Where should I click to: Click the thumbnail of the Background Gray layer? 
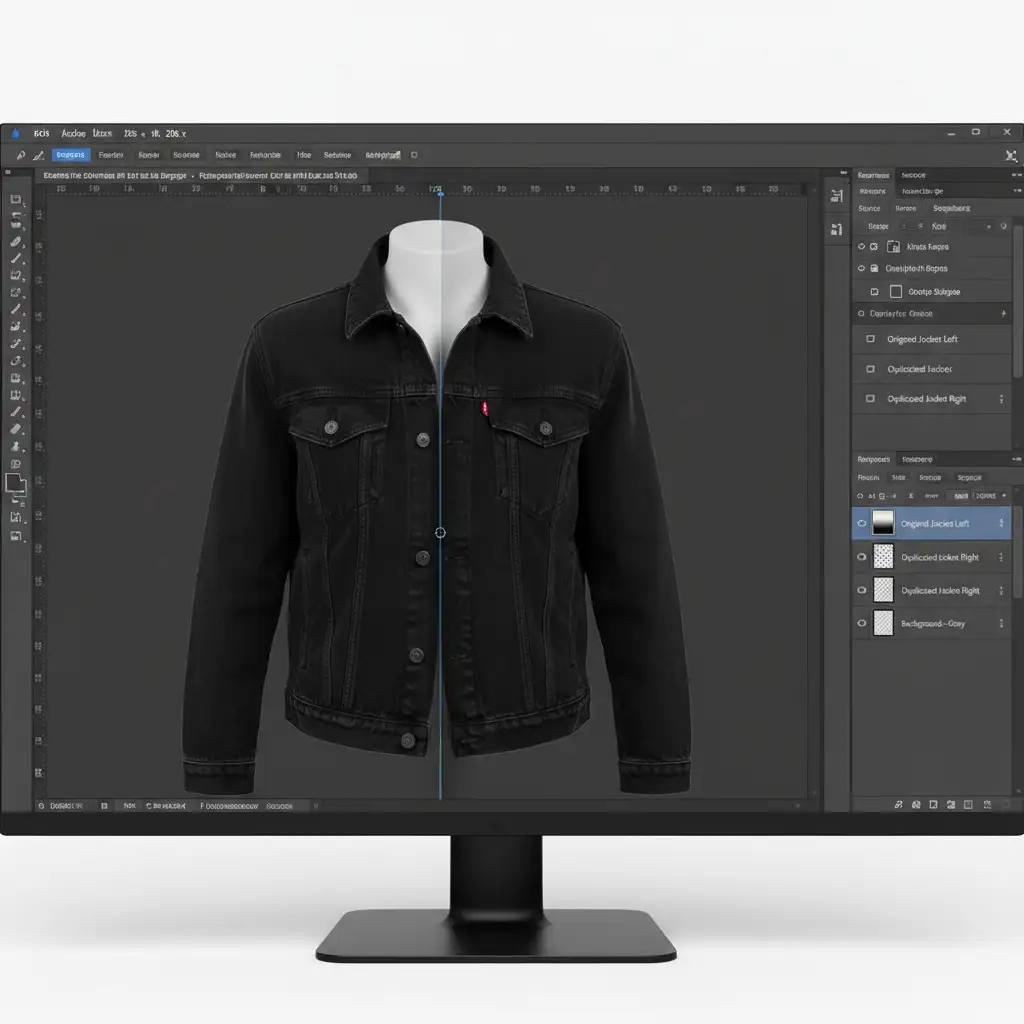pos(883,623)
